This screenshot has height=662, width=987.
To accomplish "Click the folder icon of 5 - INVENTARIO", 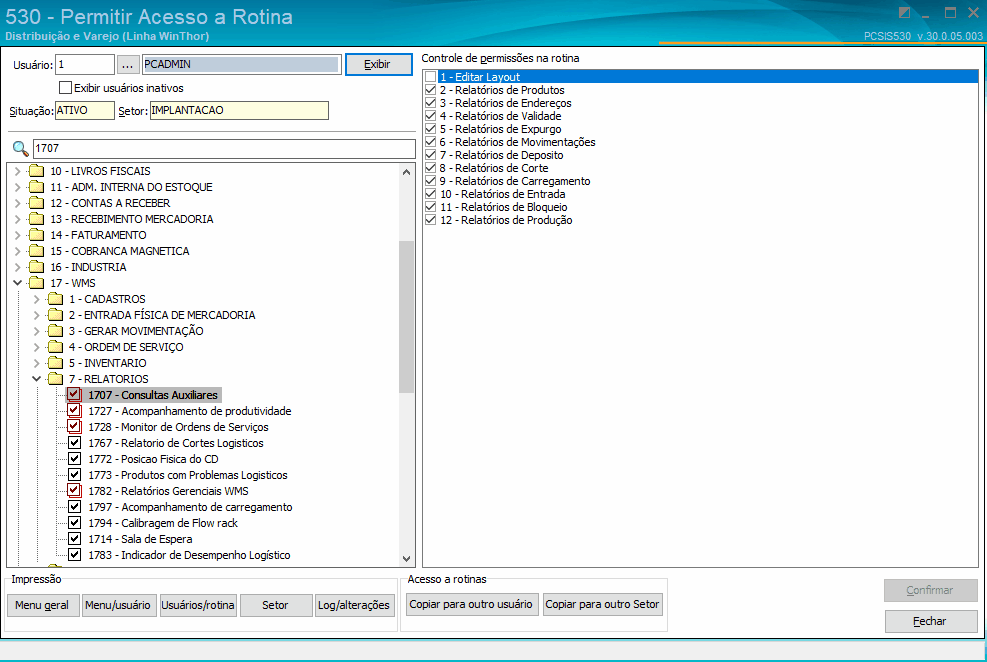I will point(55,363).
